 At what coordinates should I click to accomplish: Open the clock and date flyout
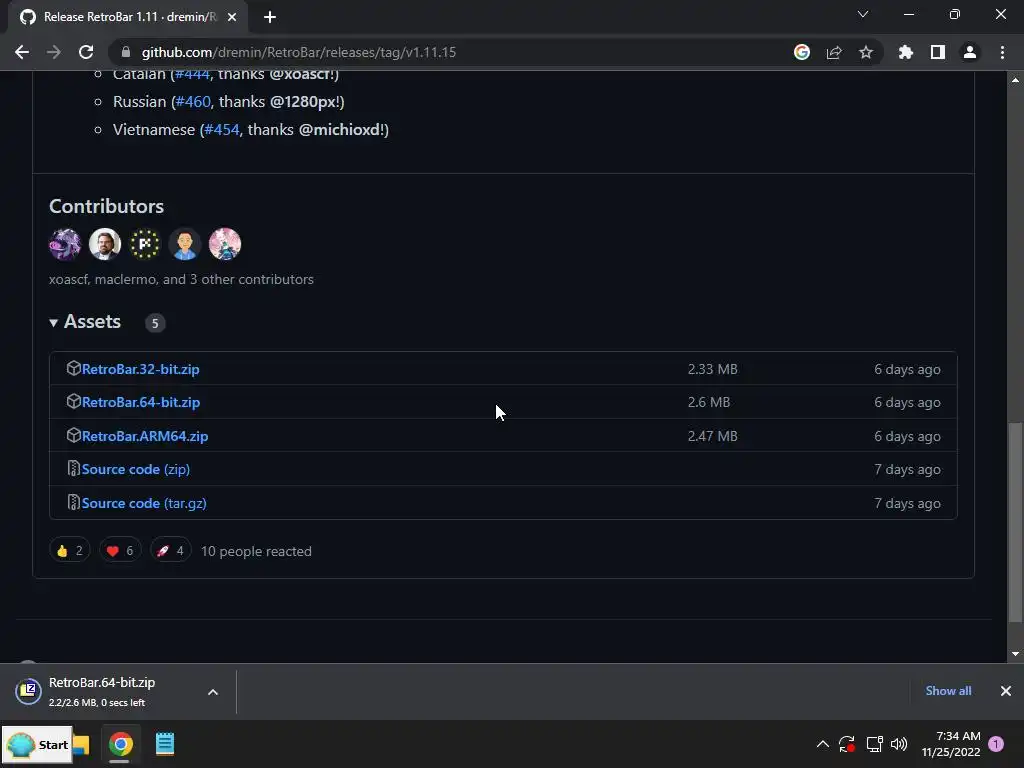click(951, 744)
